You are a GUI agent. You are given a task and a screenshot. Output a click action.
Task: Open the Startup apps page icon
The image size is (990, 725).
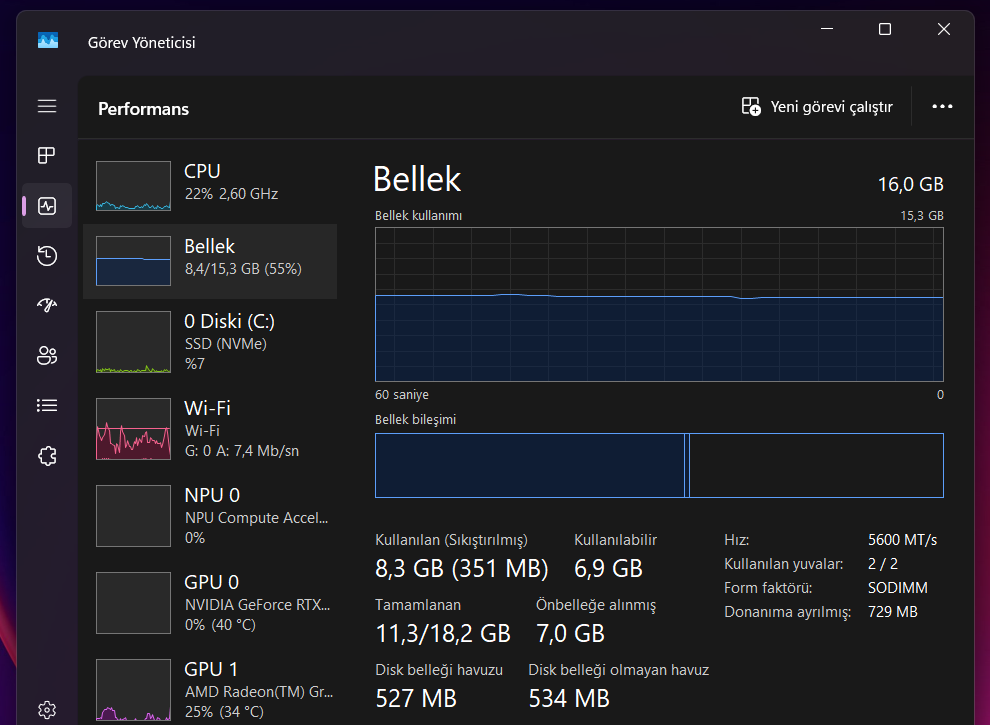point(47,306)
